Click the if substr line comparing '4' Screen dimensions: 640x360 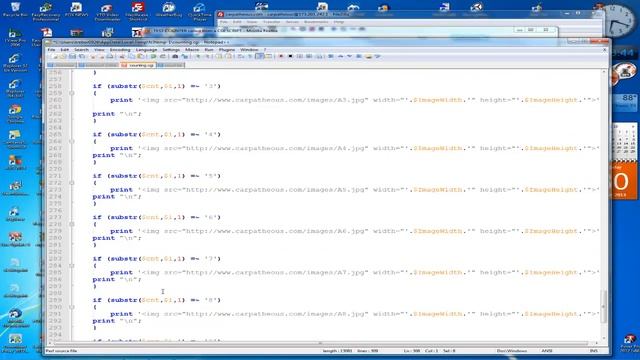[157, 135]
